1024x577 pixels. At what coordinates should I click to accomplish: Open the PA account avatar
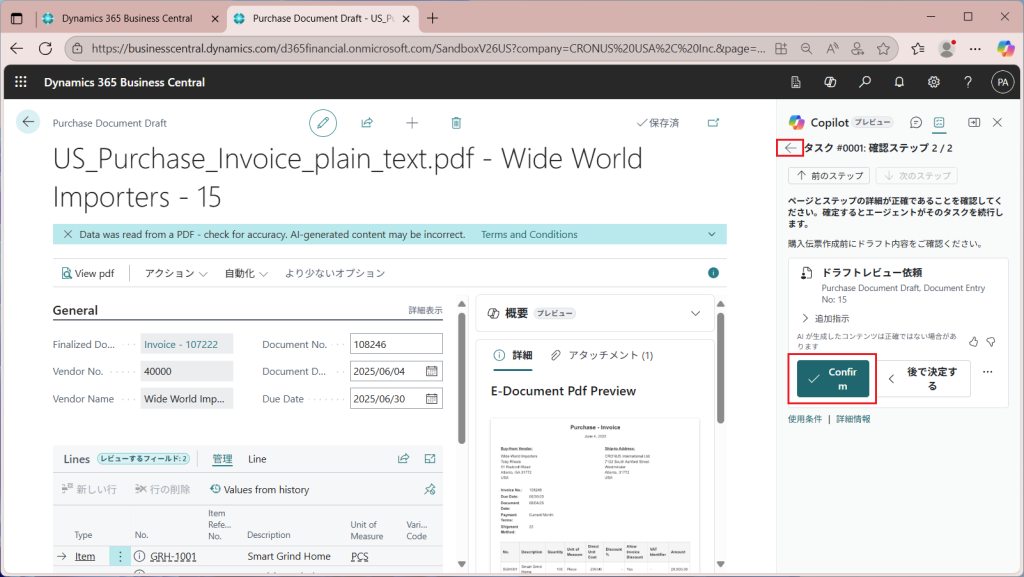coord(1002,82)
